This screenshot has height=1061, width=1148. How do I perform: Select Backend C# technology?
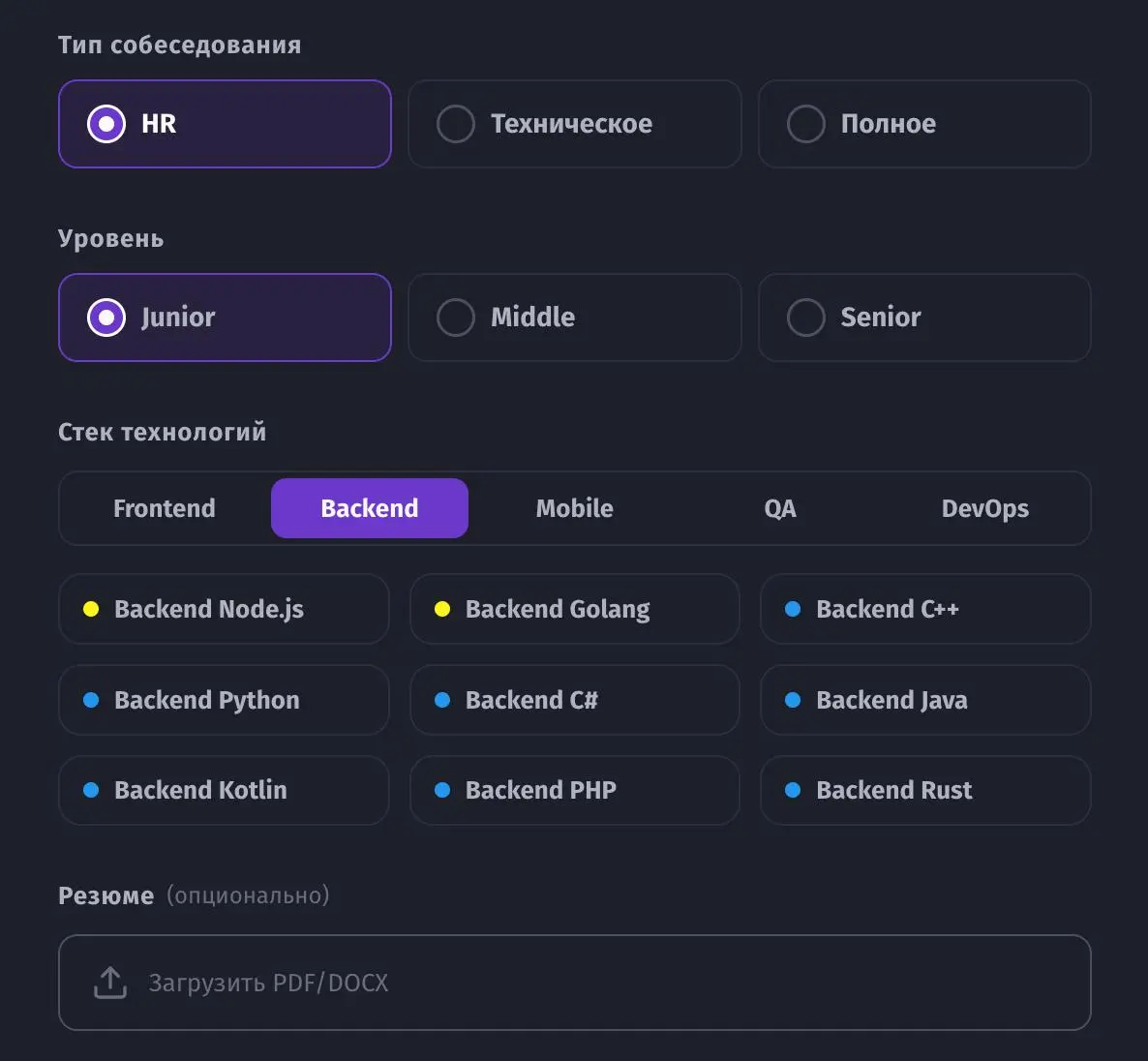point(575,700)
